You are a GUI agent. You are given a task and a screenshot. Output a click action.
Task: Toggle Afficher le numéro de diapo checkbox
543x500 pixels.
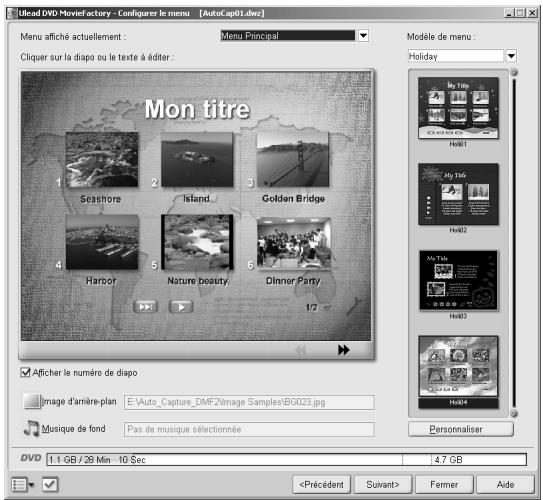tap(26, 373)
